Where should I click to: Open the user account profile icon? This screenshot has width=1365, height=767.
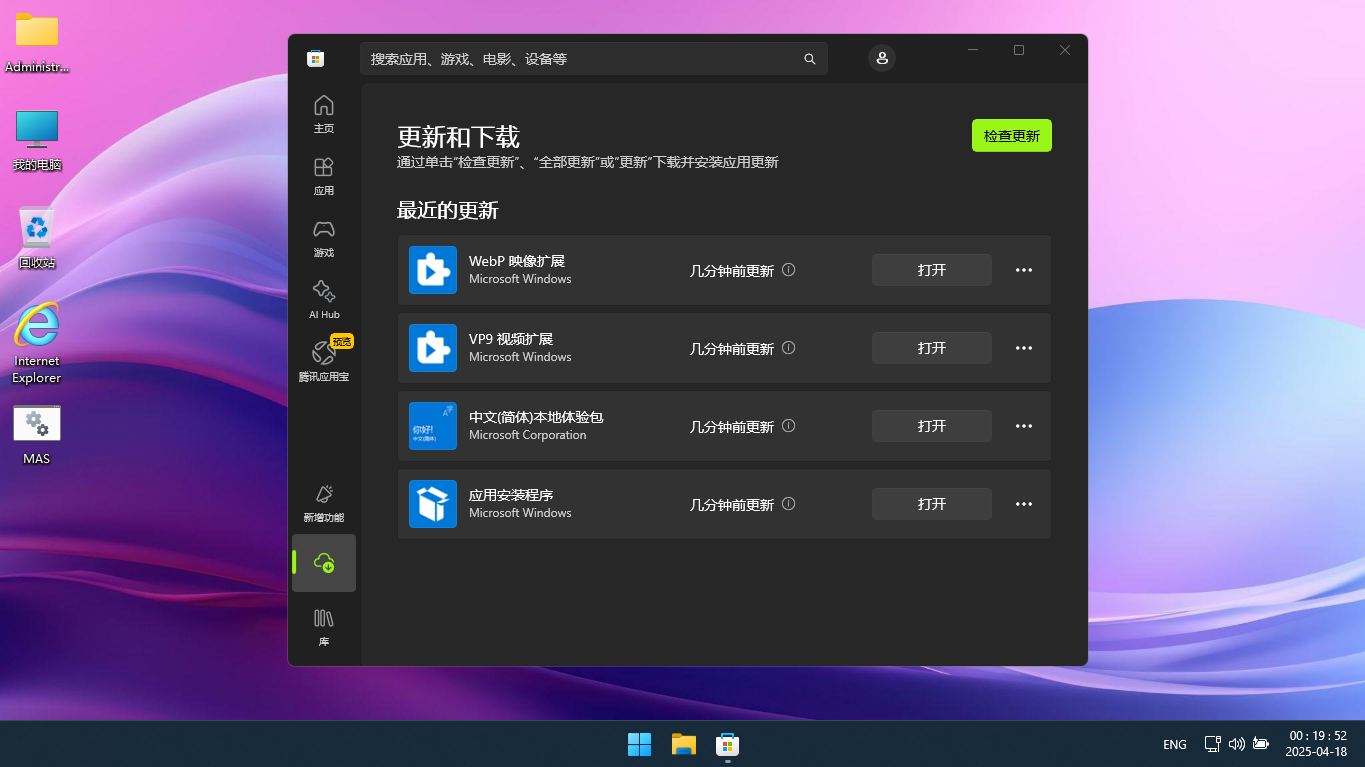click(882, 59)
